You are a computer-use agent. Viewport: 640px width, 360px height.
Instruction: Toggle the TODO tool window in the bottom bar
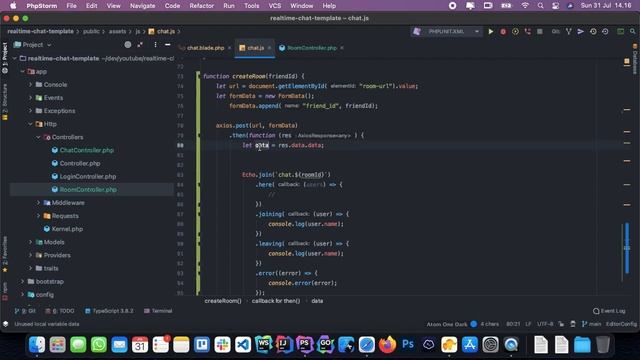point(60,311)
